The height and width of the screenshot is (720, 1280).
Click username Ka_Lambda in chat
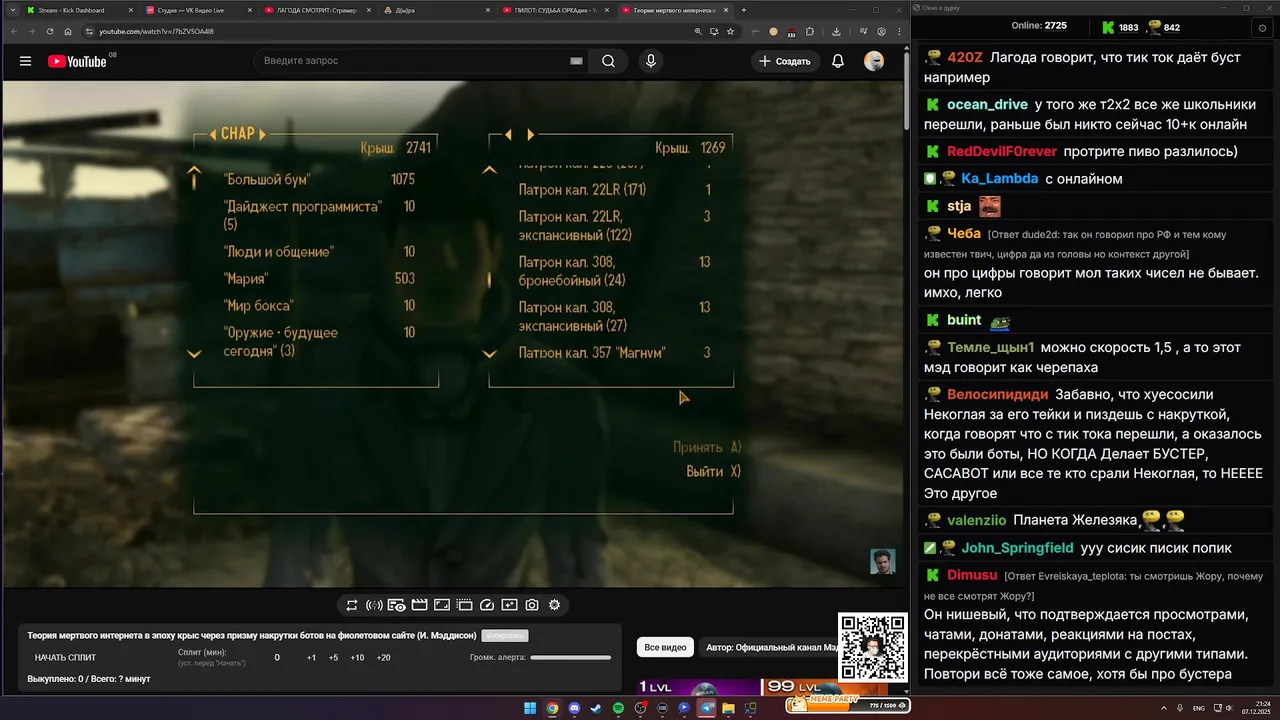998,179
